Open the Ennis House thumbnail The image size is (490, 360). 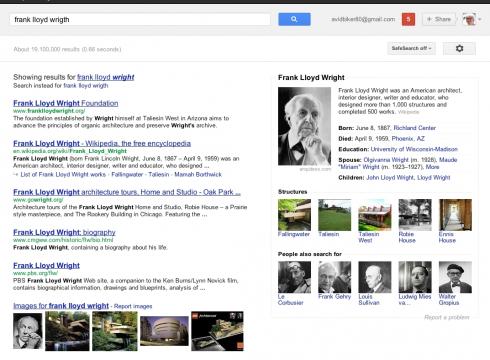point(455,215)
